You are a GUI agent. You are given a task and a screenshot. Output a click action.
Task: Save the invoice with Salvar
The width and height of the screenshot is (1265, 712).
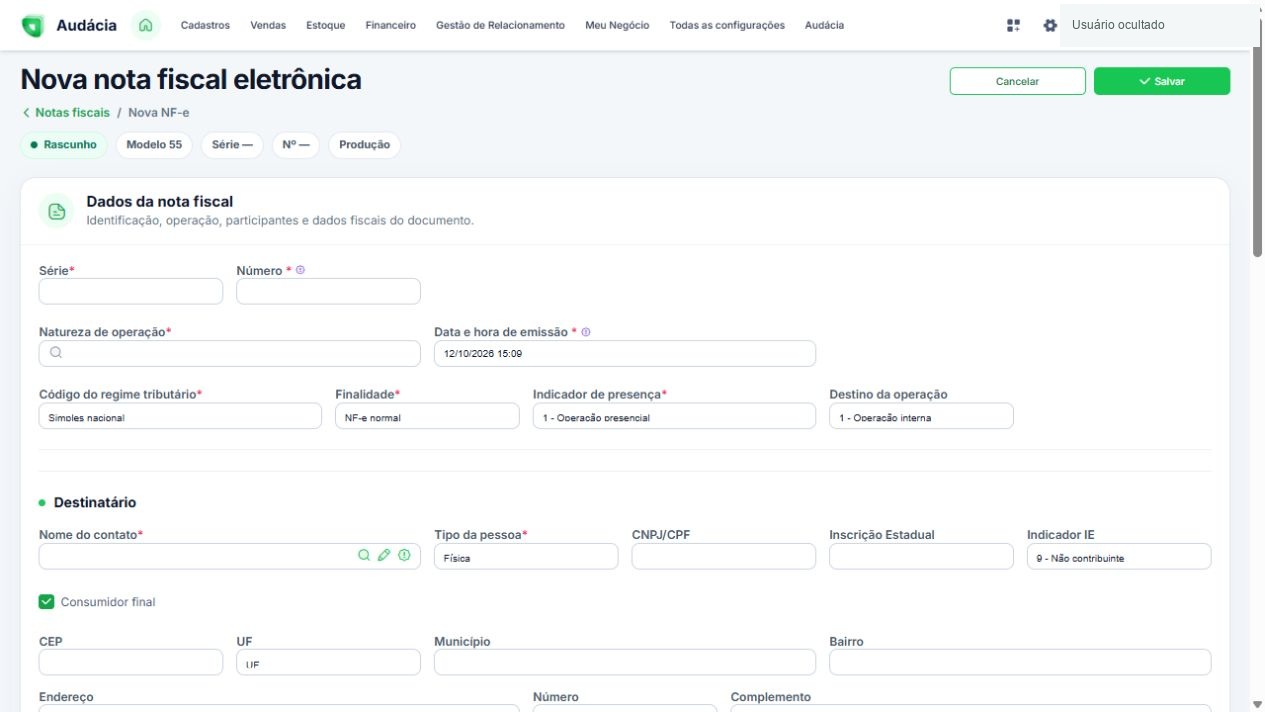1162,81
